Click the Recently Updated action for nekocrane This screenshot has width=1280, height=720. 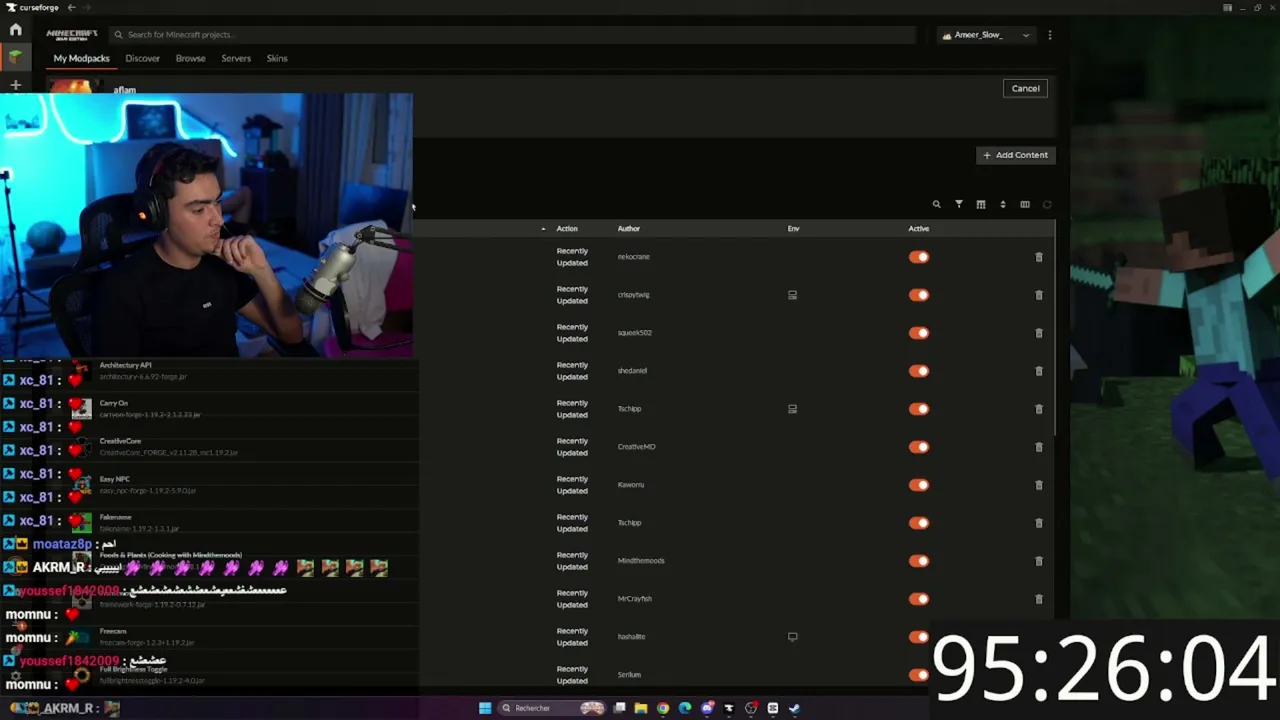pyautogui.click(x=572, y=257)
